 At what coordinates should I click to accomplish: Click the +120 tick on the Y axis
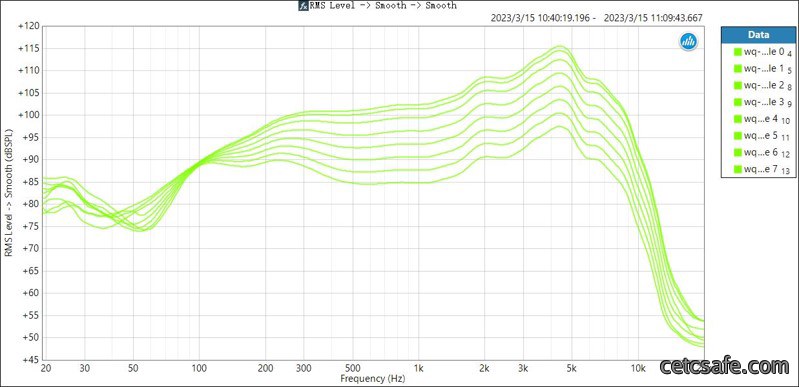click(29, 26)
